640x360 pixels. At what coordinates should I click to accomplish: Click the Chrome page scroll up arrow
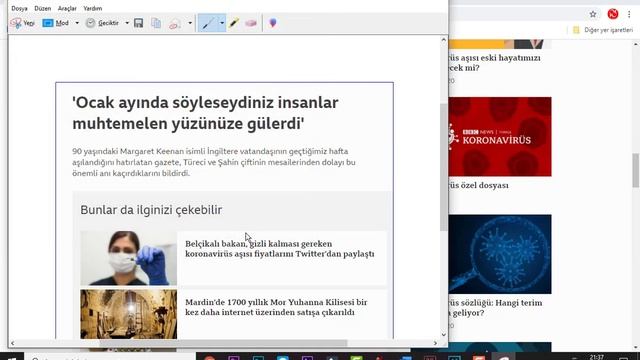point(636,44)
